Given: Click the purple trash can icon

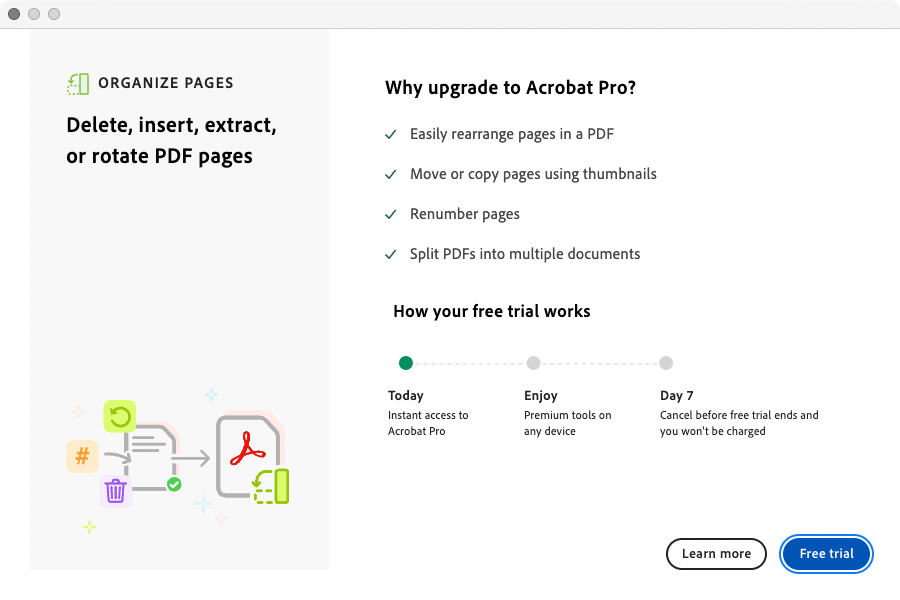Looking at the screenshot, I should (115, 491).
